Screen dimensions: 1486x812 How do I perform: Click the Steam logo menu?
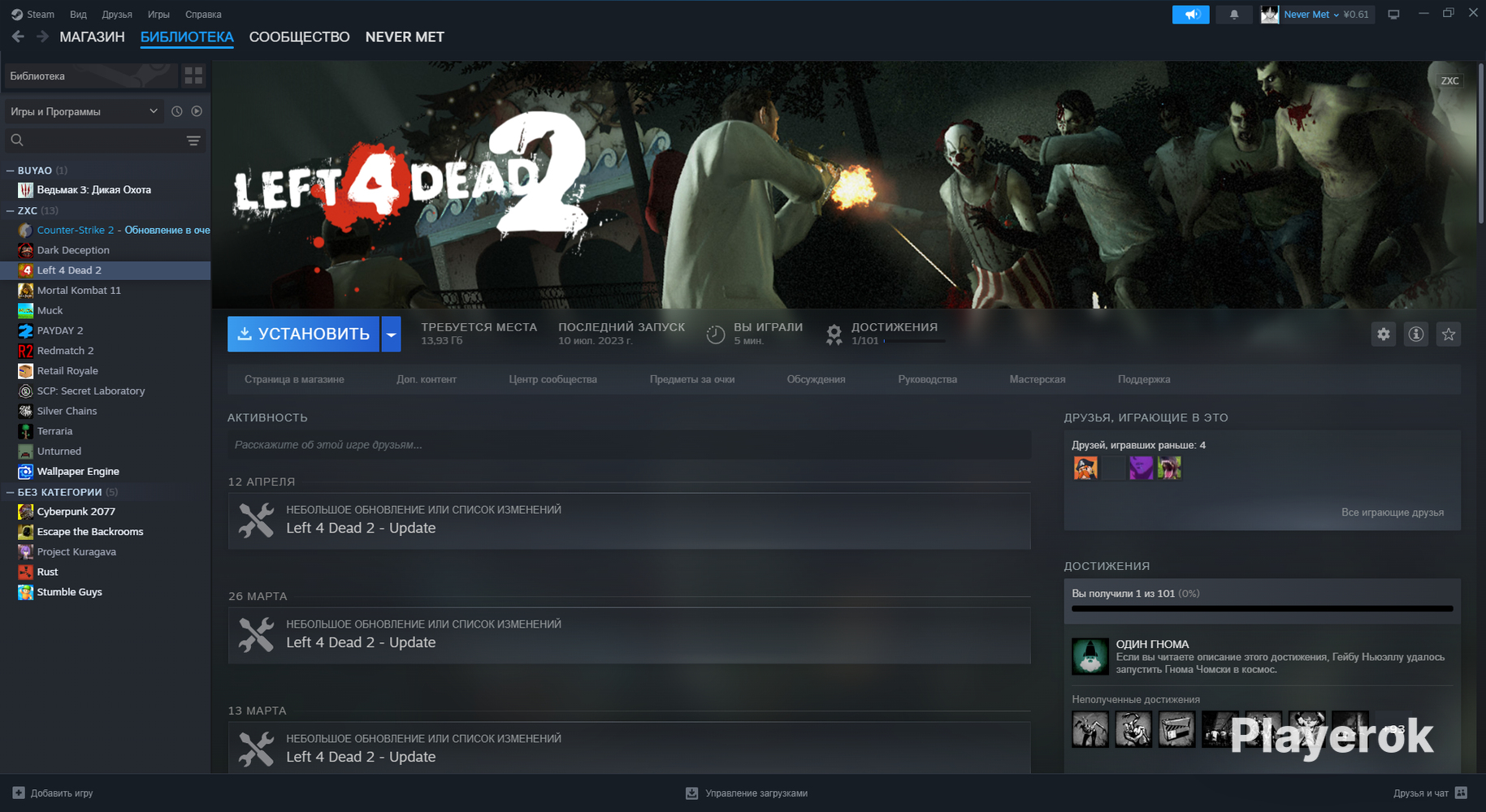[32, 15]
